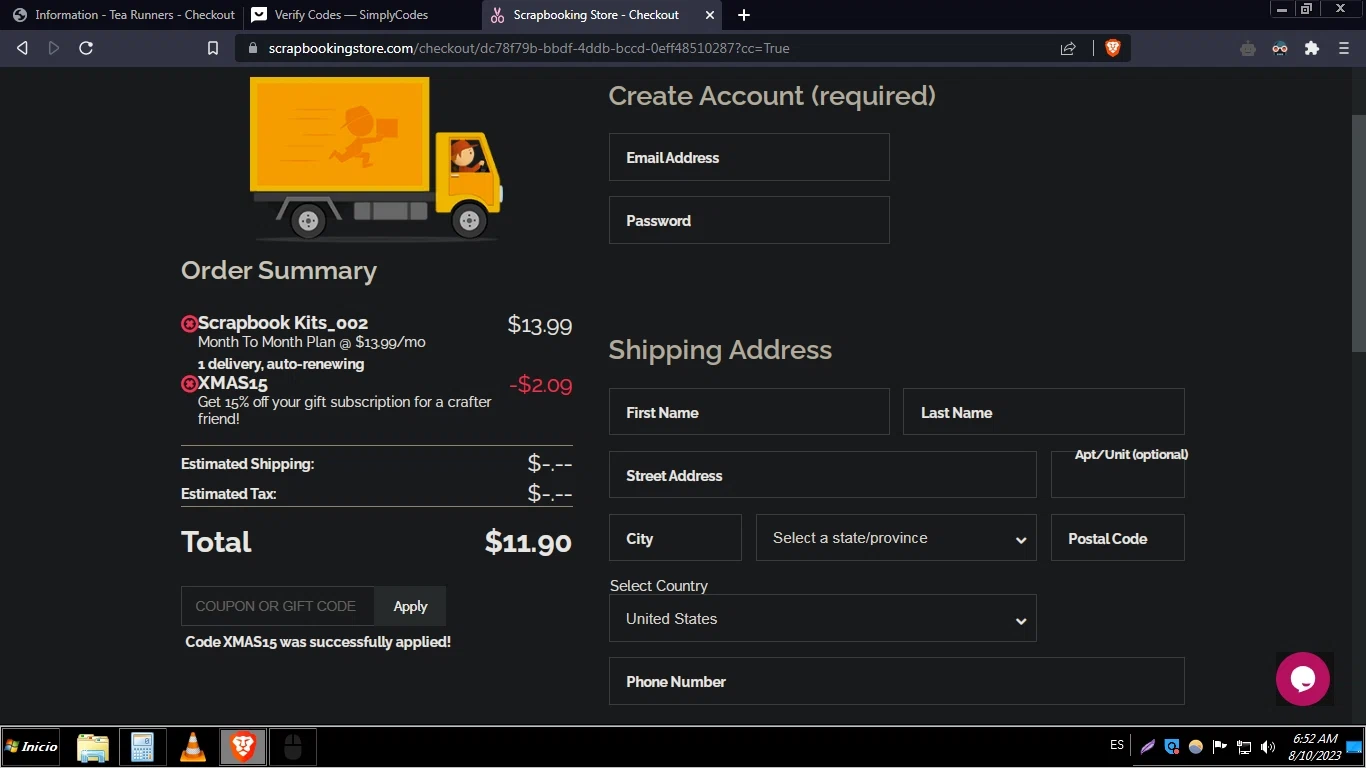
Task: Click the mouse app taskbar icon
Action: point(293,747)
